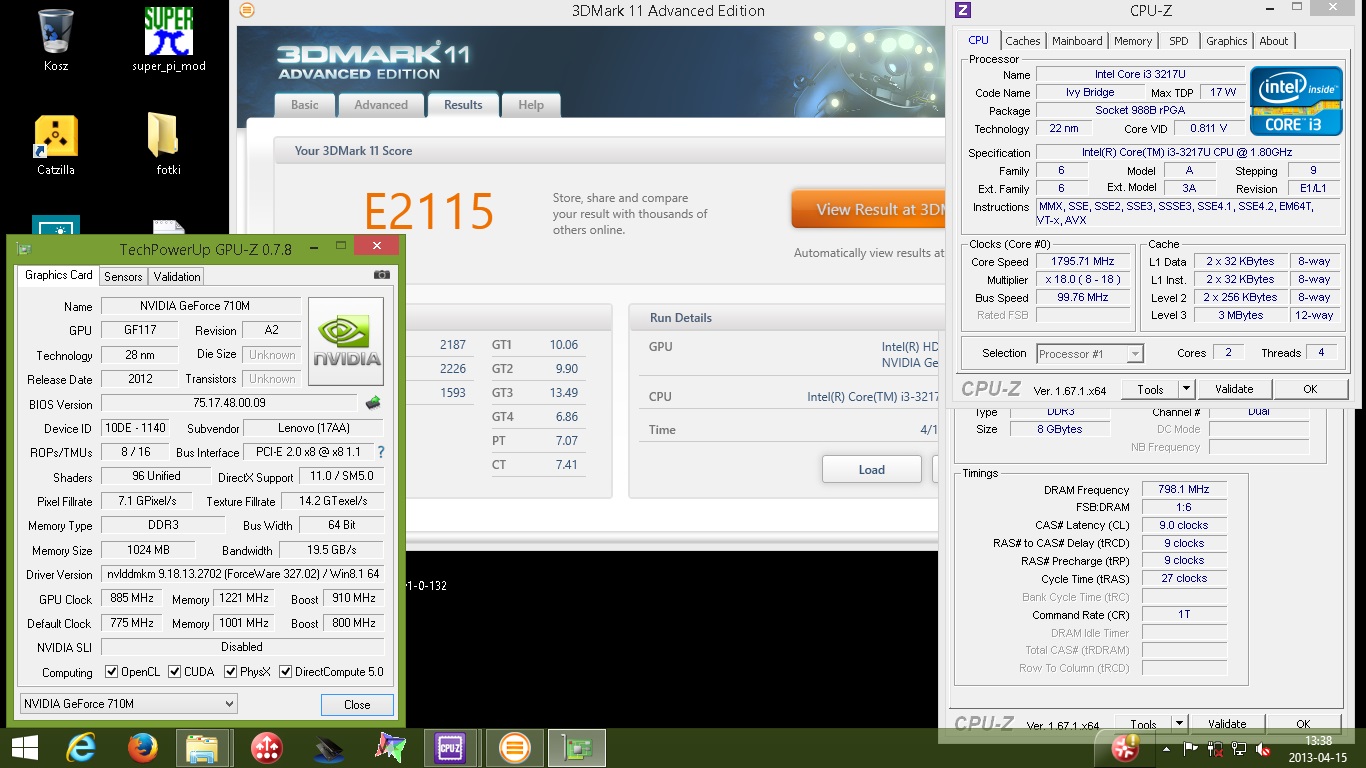Click the DRAM Frequency 798.1 MHz value
The image size is (1366, 768).
(x=1184, y=490)
